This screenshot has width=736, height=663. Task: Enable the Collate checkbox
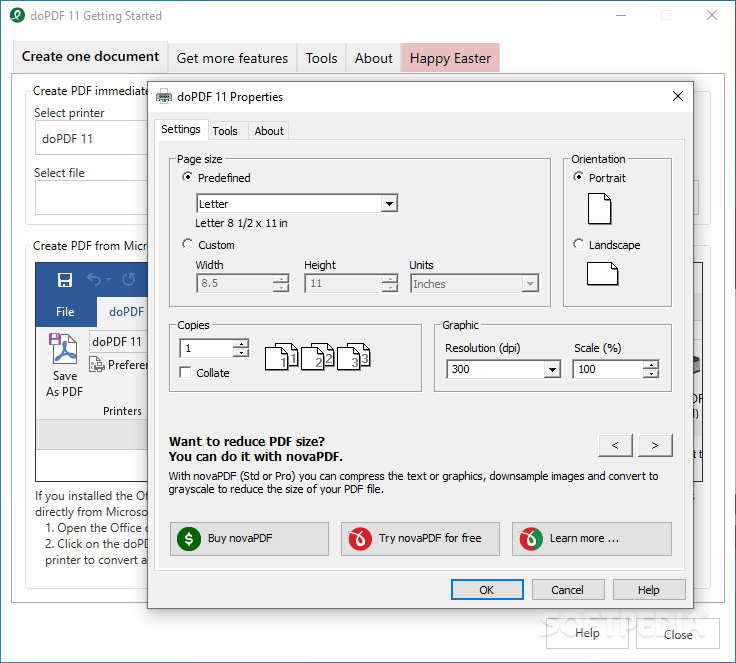[x=185, y=372]
